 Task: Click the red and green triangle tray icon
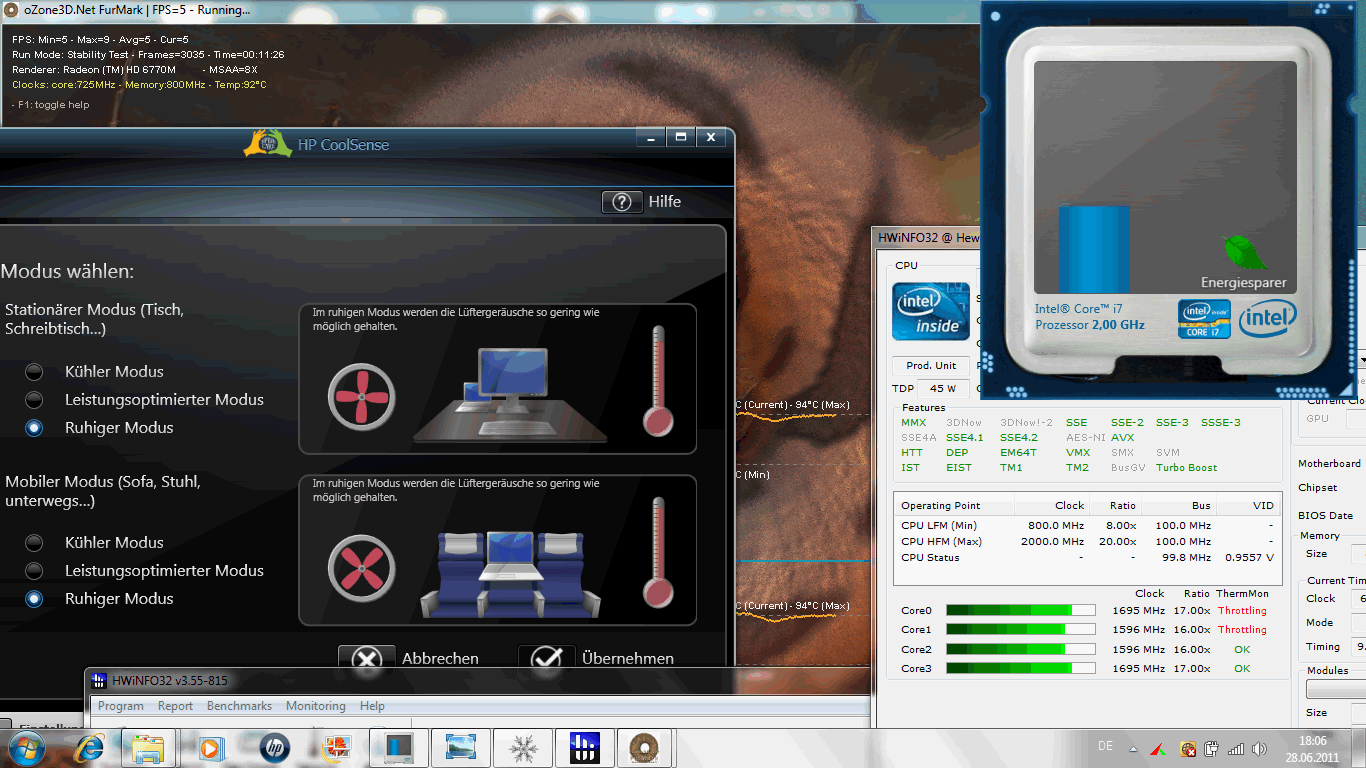tap(1157, 749)
